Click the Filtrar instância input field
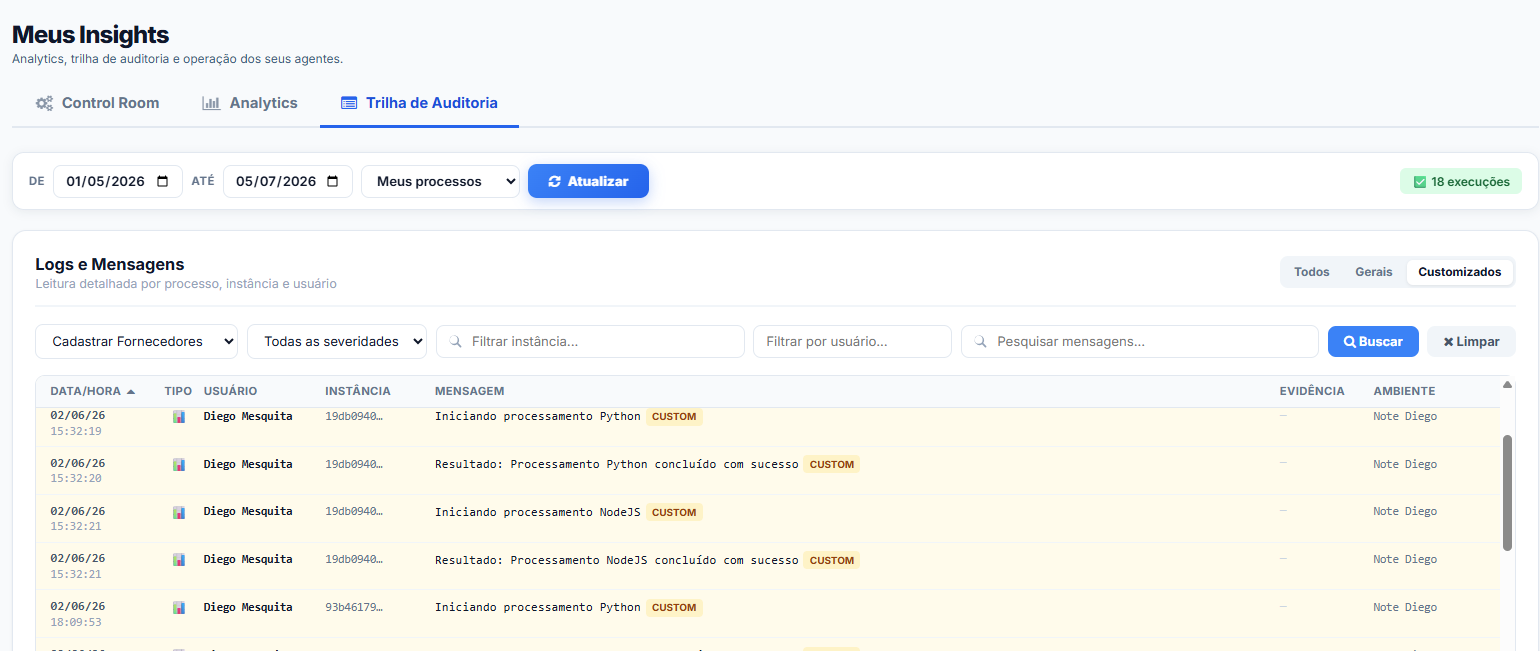 tap(590, 341)
